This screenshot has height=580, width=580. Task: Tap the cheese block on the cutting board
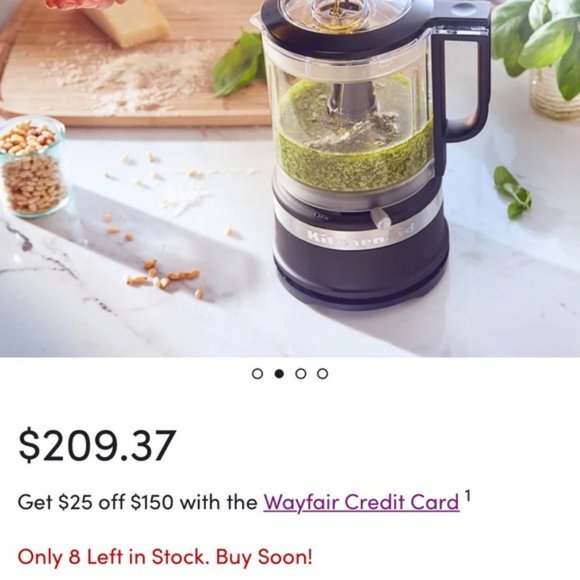[x=127, y=23]
